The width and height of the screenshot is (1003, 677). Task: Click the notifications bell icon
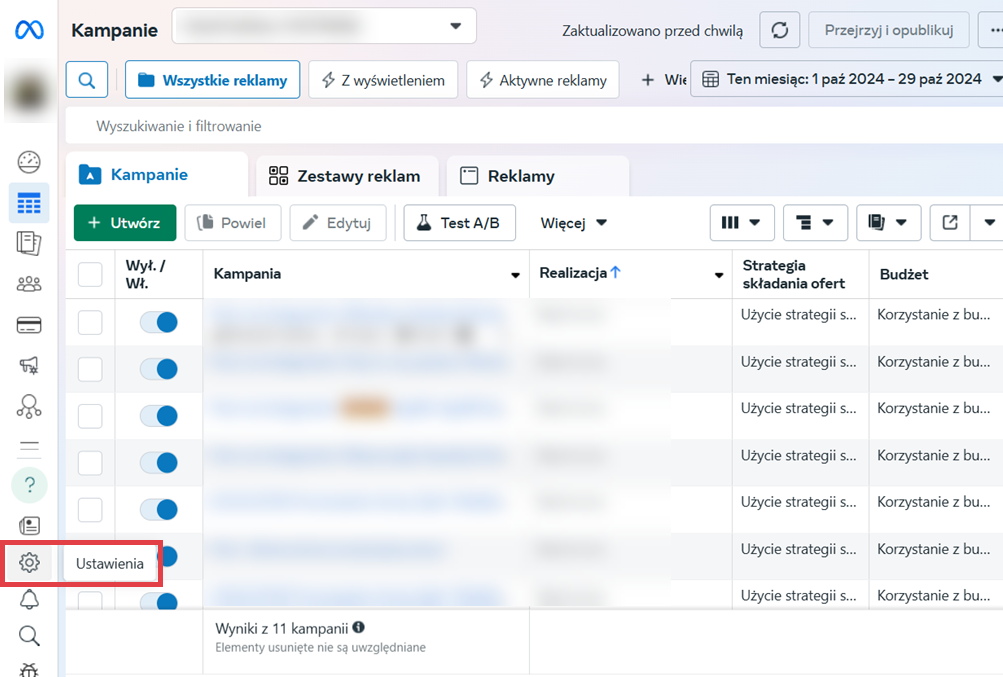[29, 599]
